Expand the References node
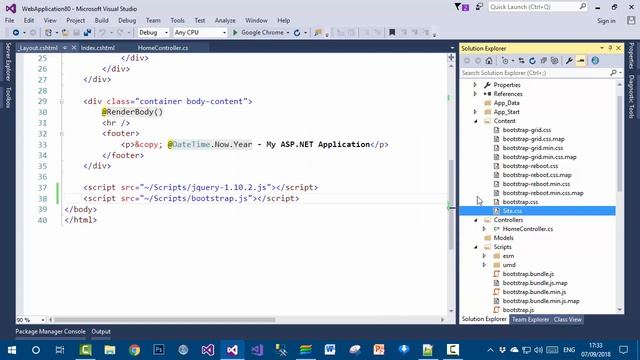 pos(475,94)
